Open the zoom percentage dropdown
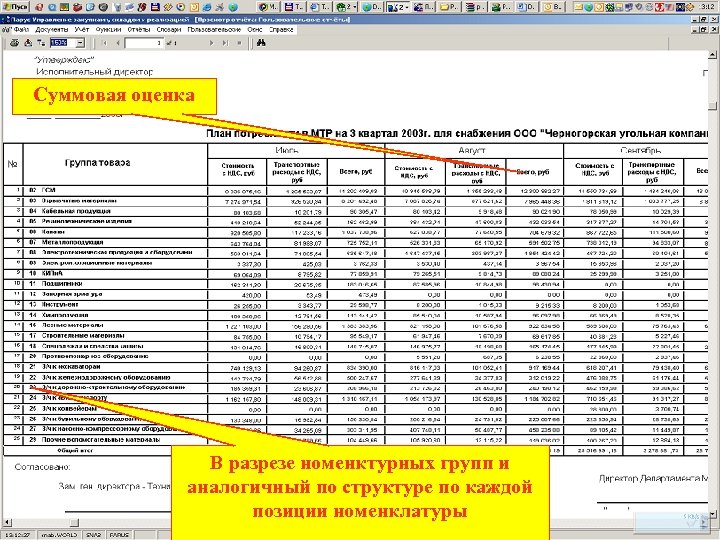 [x=80, y=43]
